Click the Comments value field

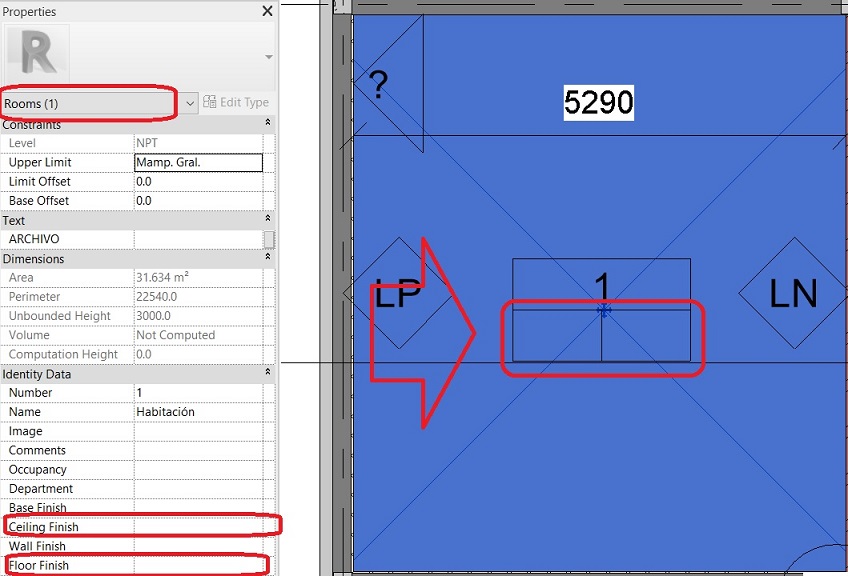point(197,449)
